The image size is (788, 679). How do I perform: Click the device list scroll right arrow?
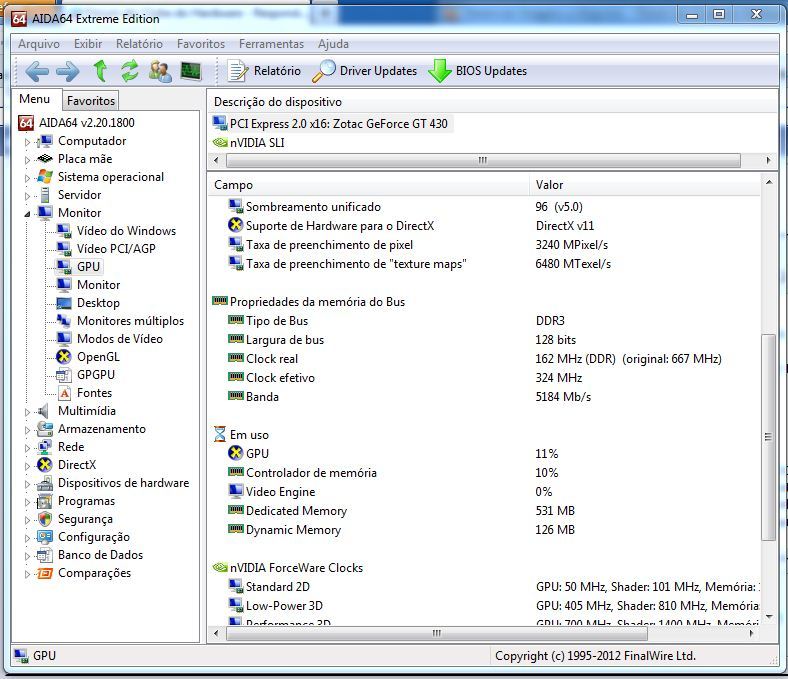(x=768, y=160)
